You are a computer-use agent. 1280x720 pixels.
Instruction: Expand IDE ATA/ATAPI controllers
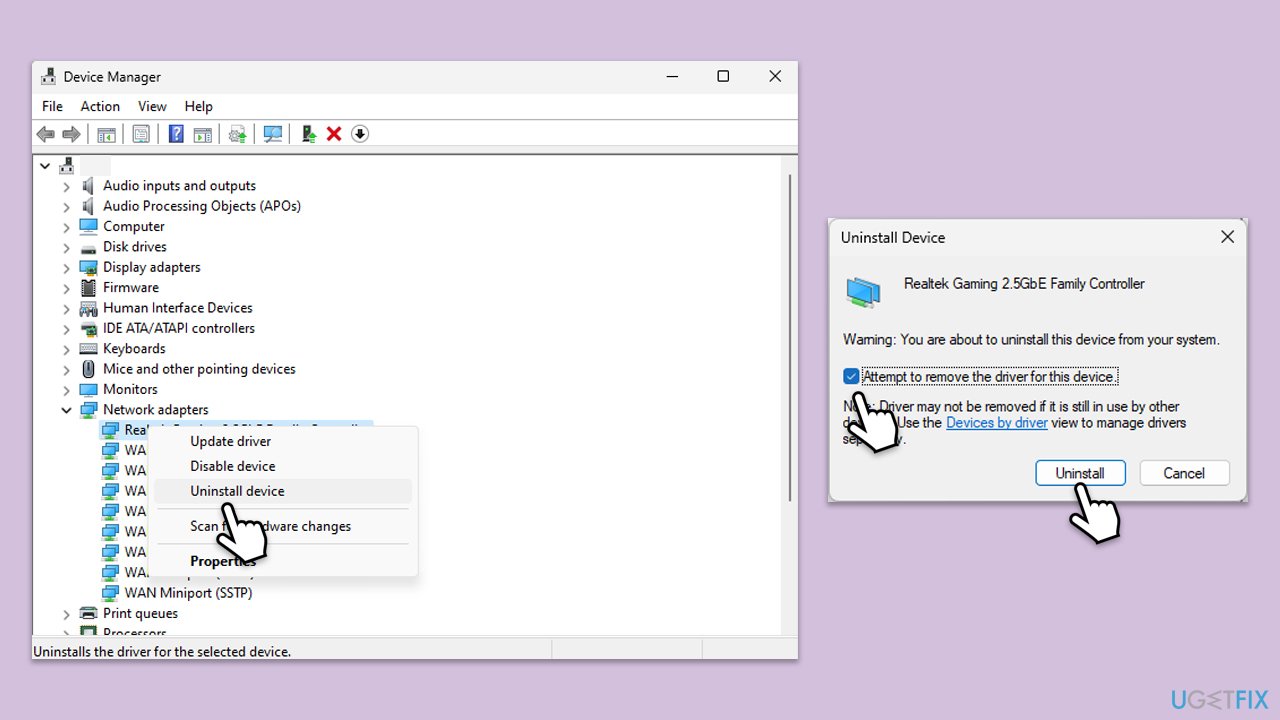click(x=66, y=329)
